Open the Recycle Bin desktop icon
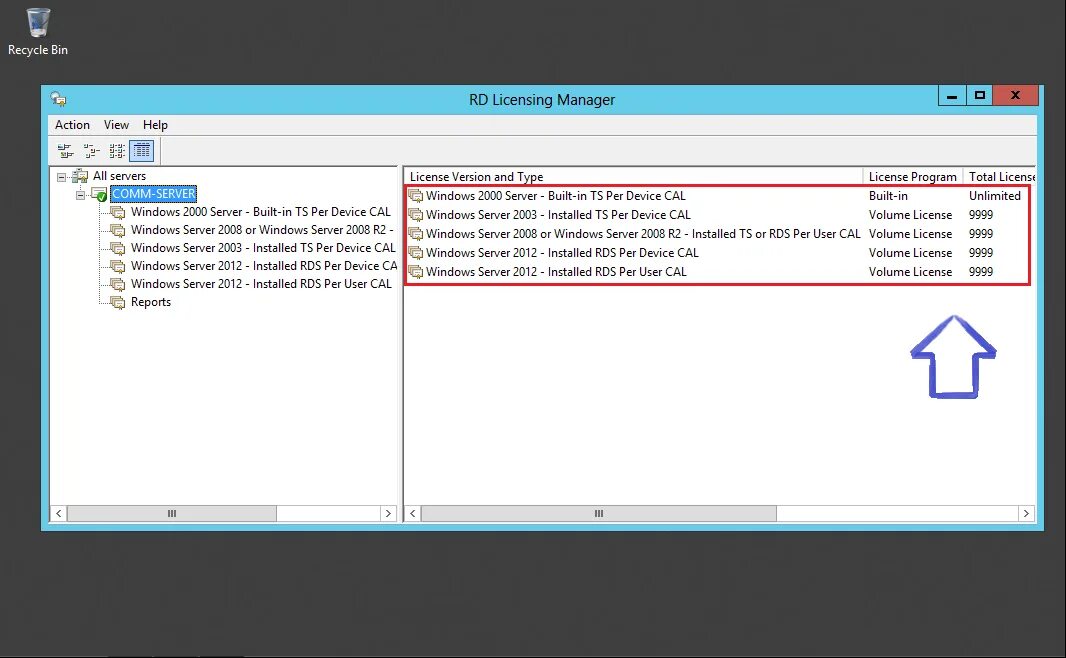Image resolution: width=1066 pixels, height=658 pixels. tap(38, 32)
